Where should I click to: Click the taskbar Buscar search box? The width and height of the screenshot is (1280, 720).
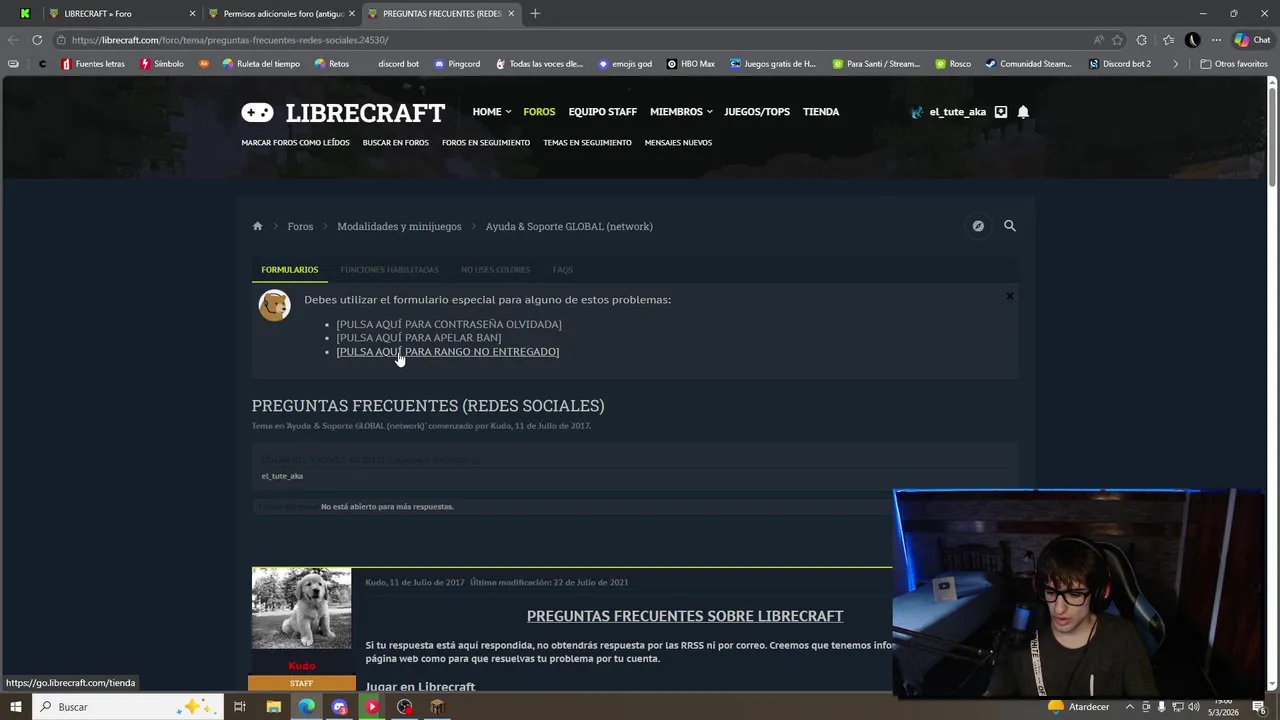tap(126, 707)
